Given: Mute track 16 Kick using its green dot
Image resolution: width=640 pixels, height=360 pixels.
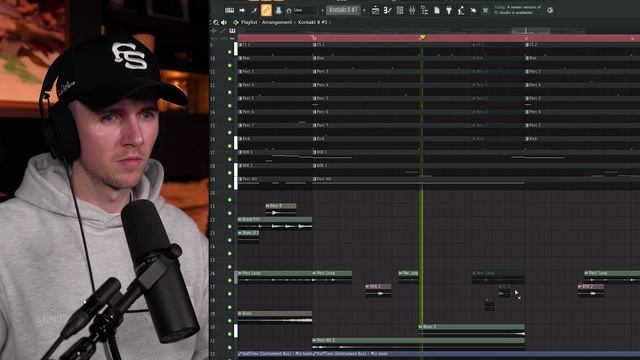Looking at the screenshot, I should pos(230,146).
